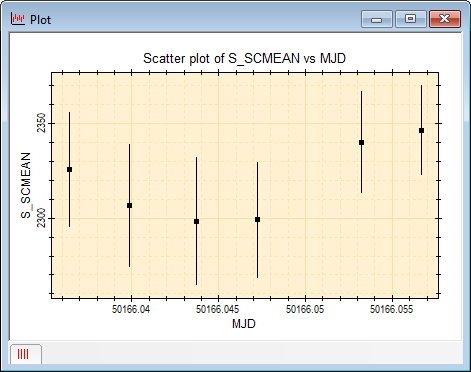Click the Plot window title text
Image resolution: width=471 pixels, height=372 pixels.
pos(40,20)
